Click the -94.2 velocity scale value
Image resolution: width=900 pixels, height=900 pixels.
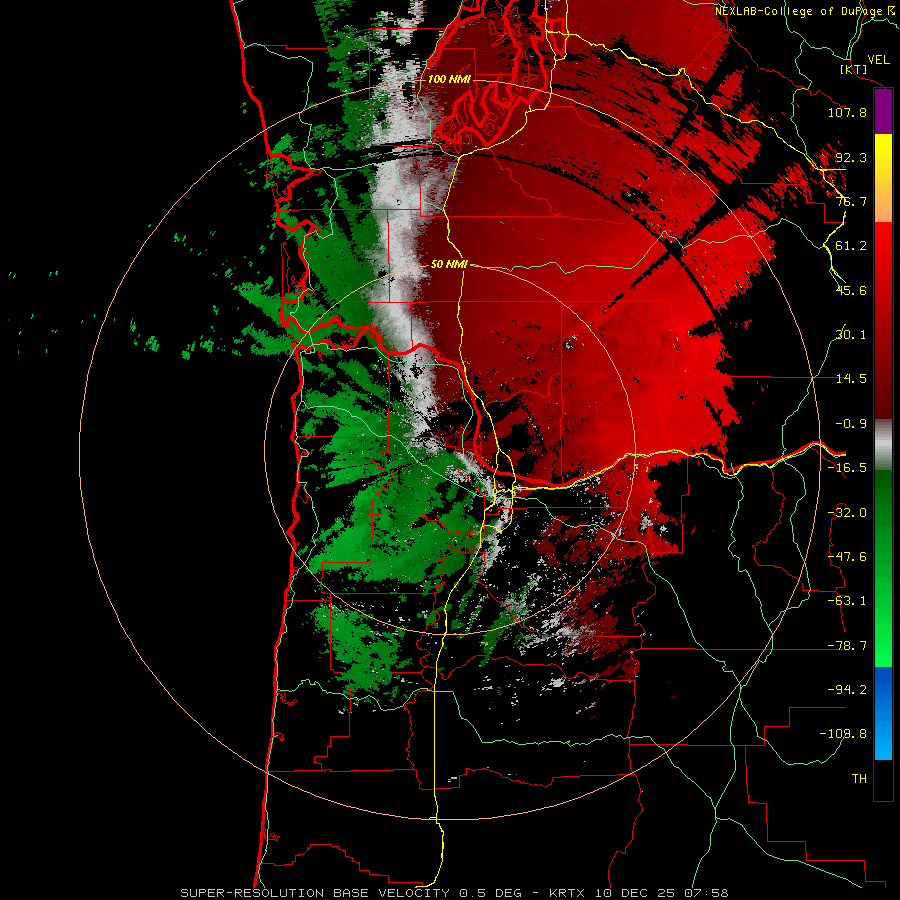coord(847,690)
